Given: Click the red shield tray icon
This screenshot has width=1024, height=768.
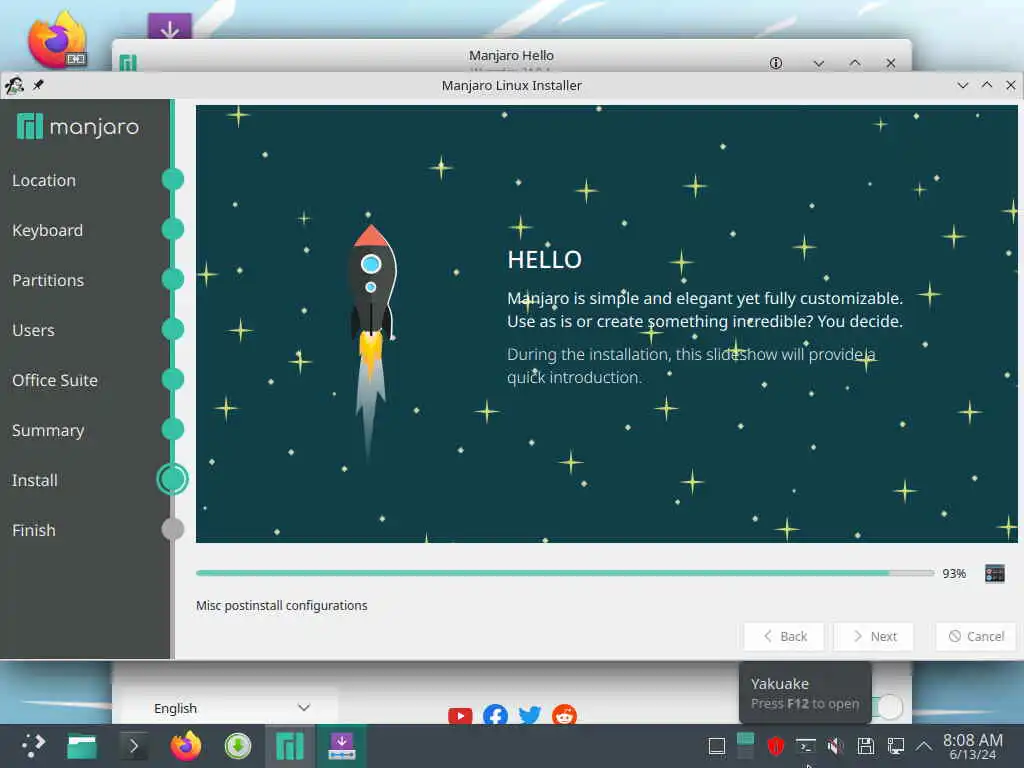Looking at the screenshot, I should [775, 746].
